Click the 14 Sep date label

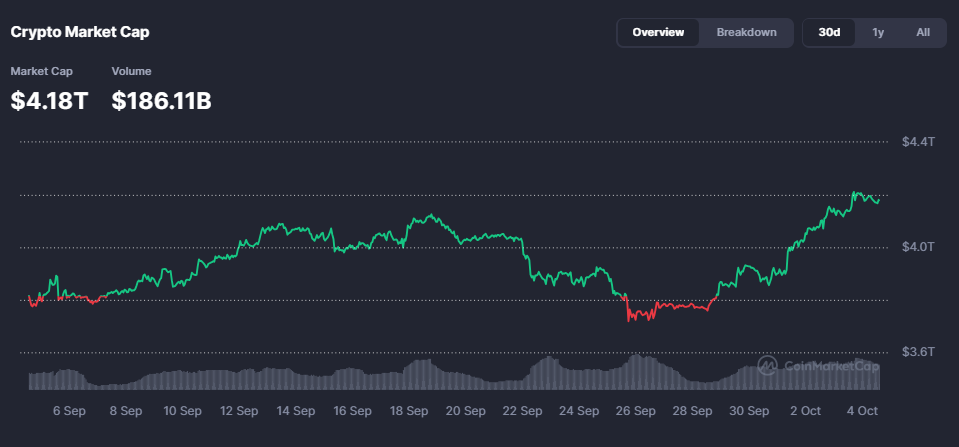pyautogui.click(x=296, y=411)
